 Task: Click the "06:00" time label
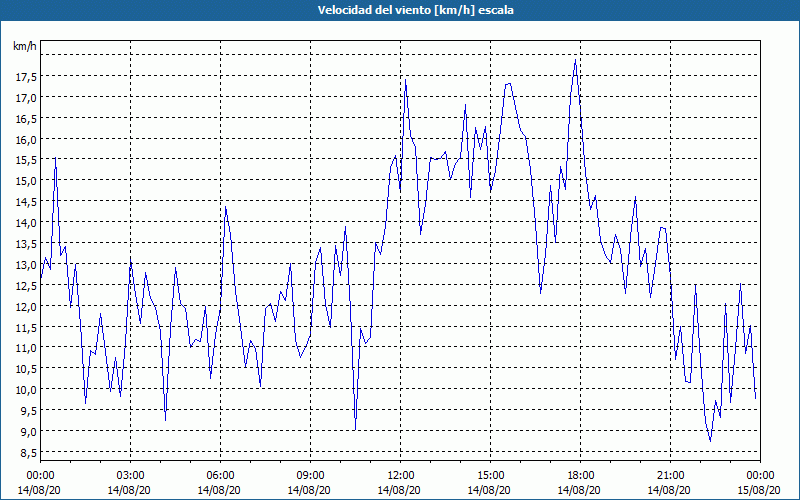220,476
